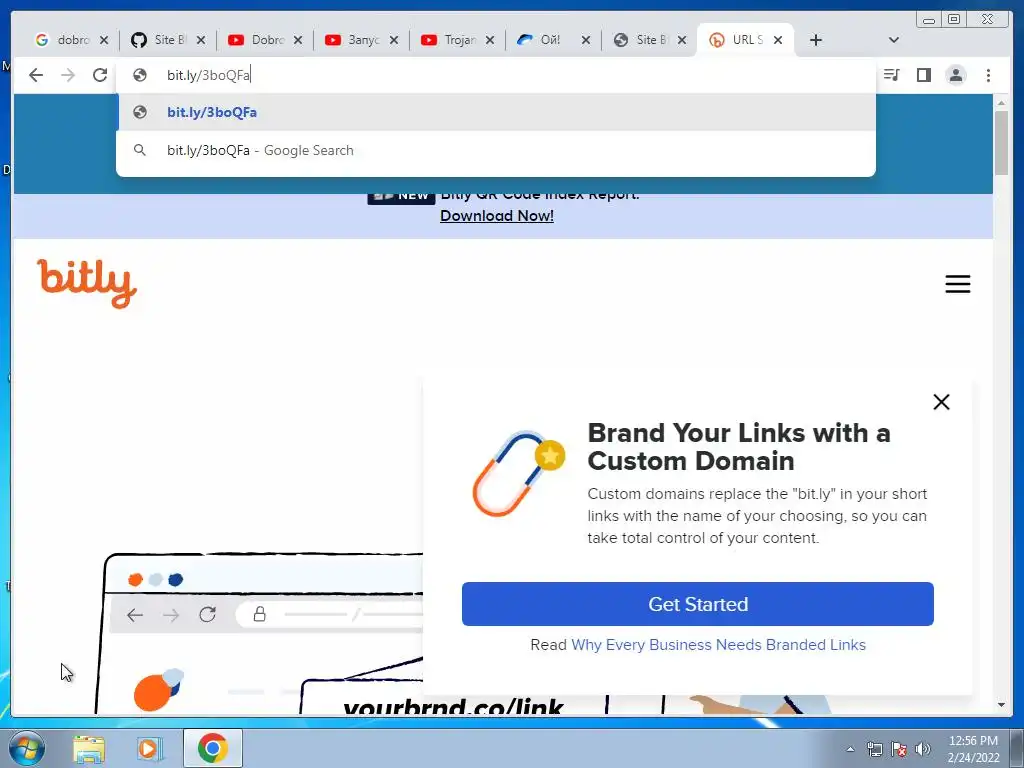Viewport: 1024px width, 768px height.
Task: Click the browser forward arrow
Action: pos(68,75)
